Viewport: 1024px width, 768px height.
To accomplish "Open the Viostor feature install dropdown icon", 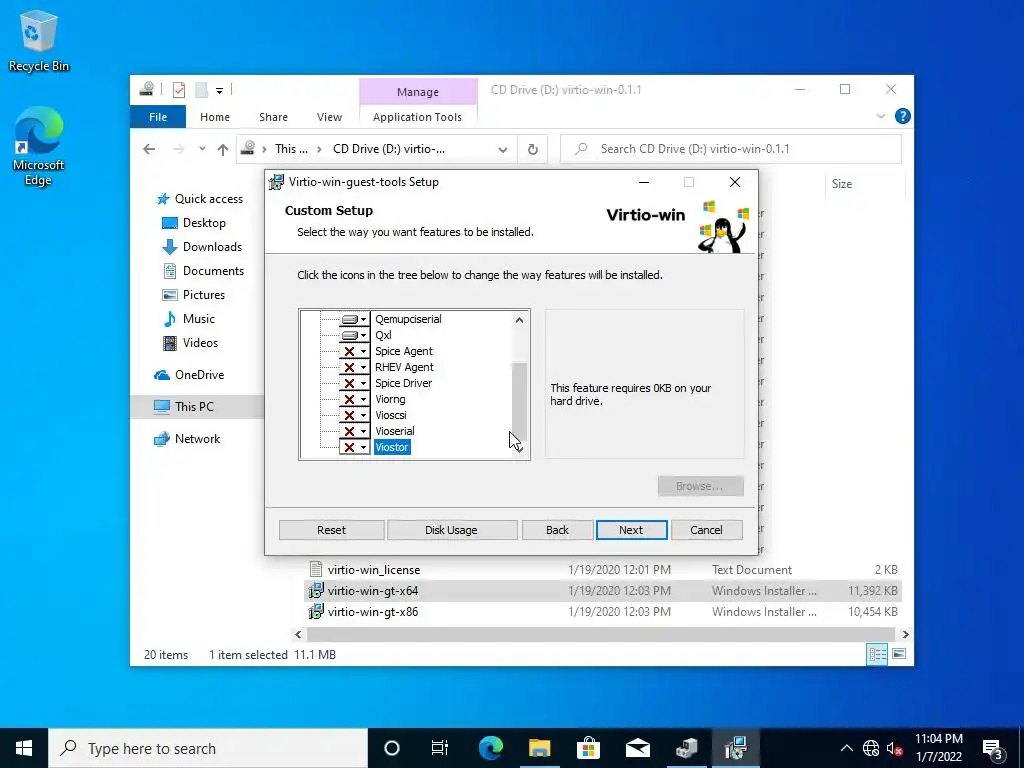I will (x=355, y=447).
